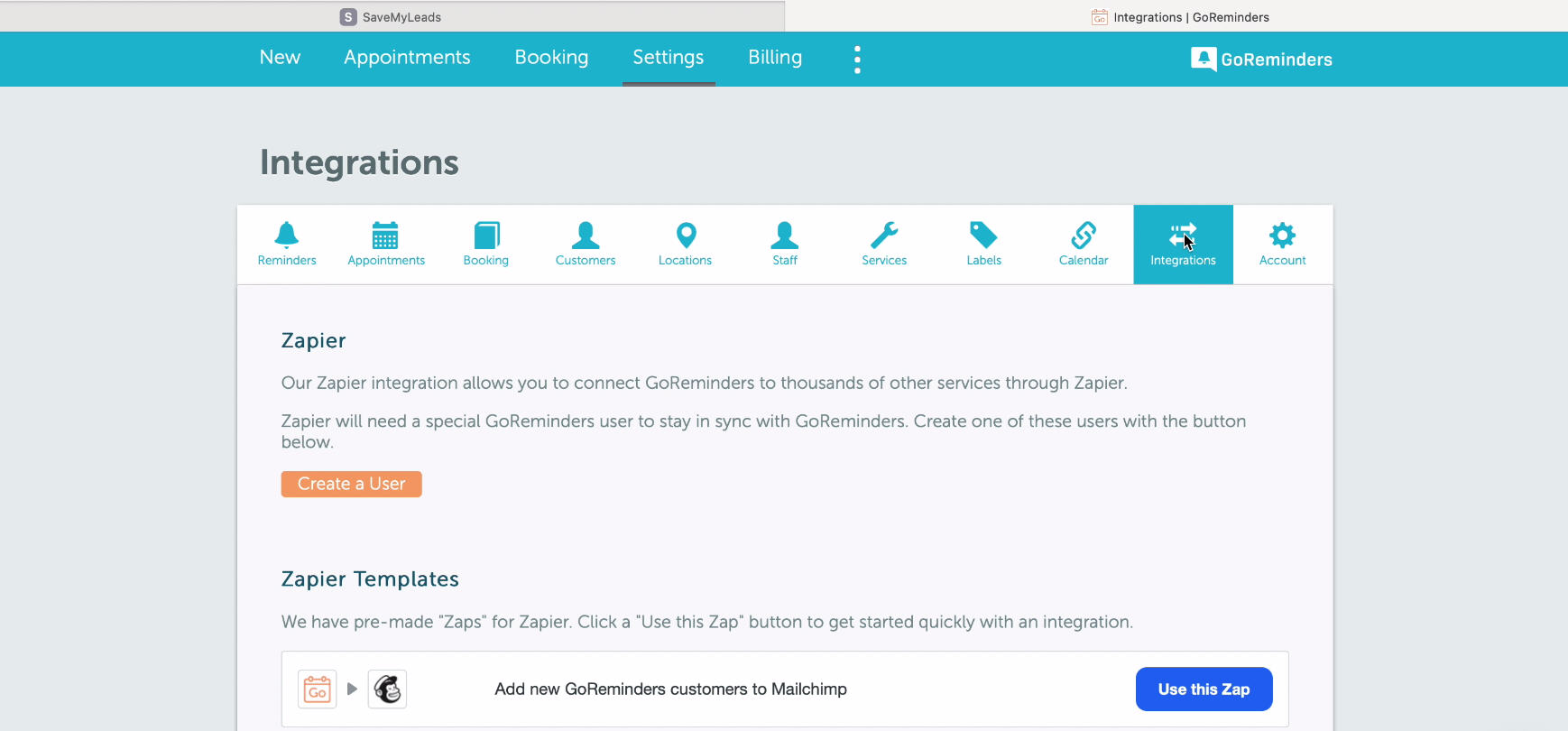This screenshot has height=731, width=1568.
Task: Click the Integrations page title
Action: pyautogui.click(x=360, y=163)
